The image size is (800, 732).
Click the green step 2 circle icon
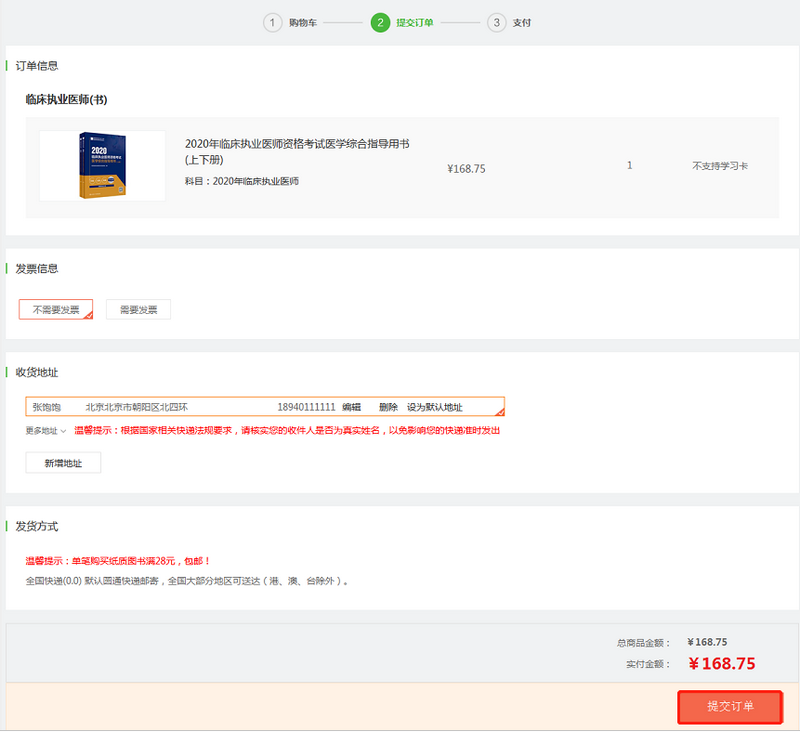pos(380,22)
